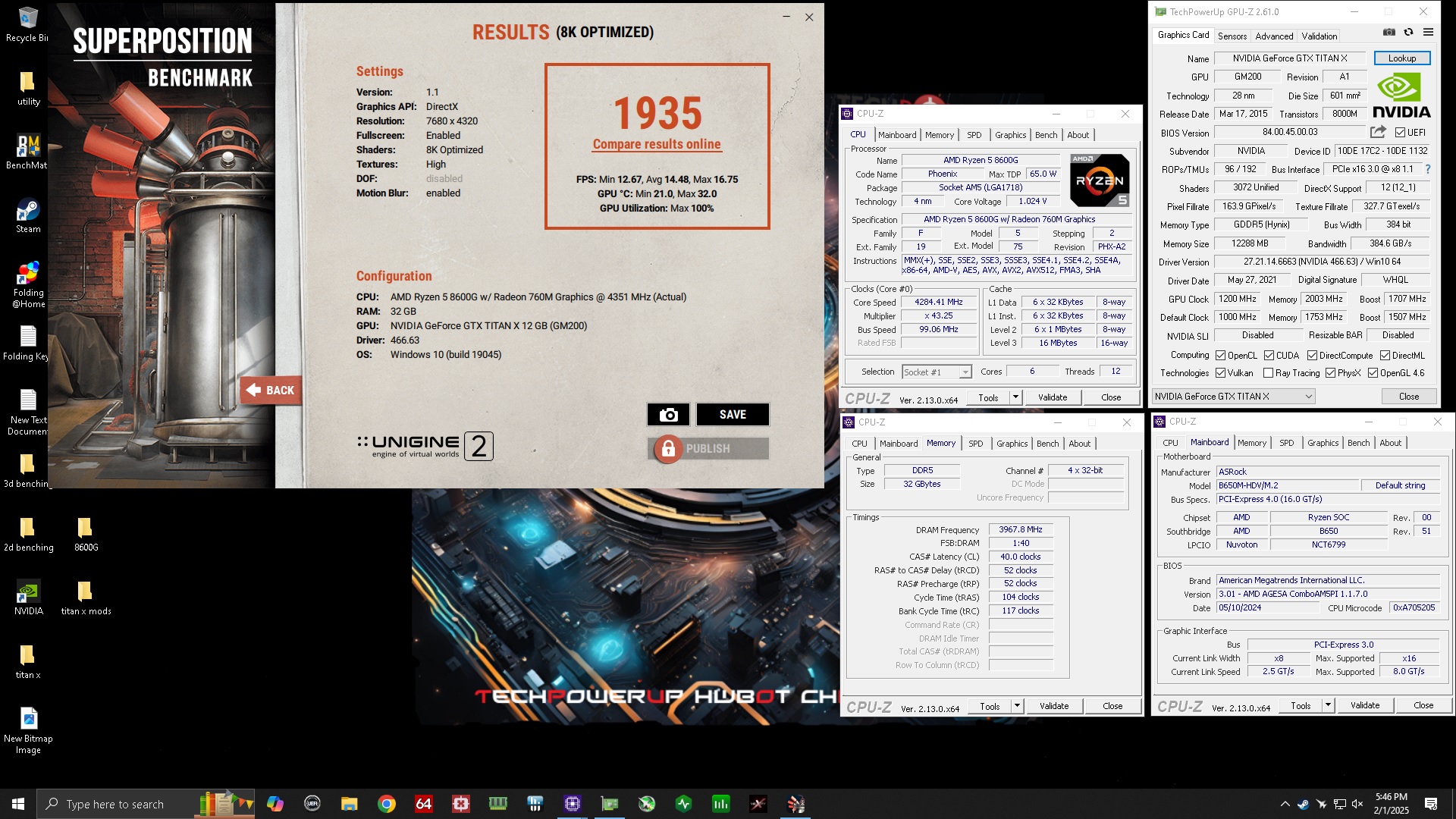The width and height of the screenshot is (1456, 819).
Task: Toggle the UEFI checkbox in GPU-Z
Action: [1400, 133]
